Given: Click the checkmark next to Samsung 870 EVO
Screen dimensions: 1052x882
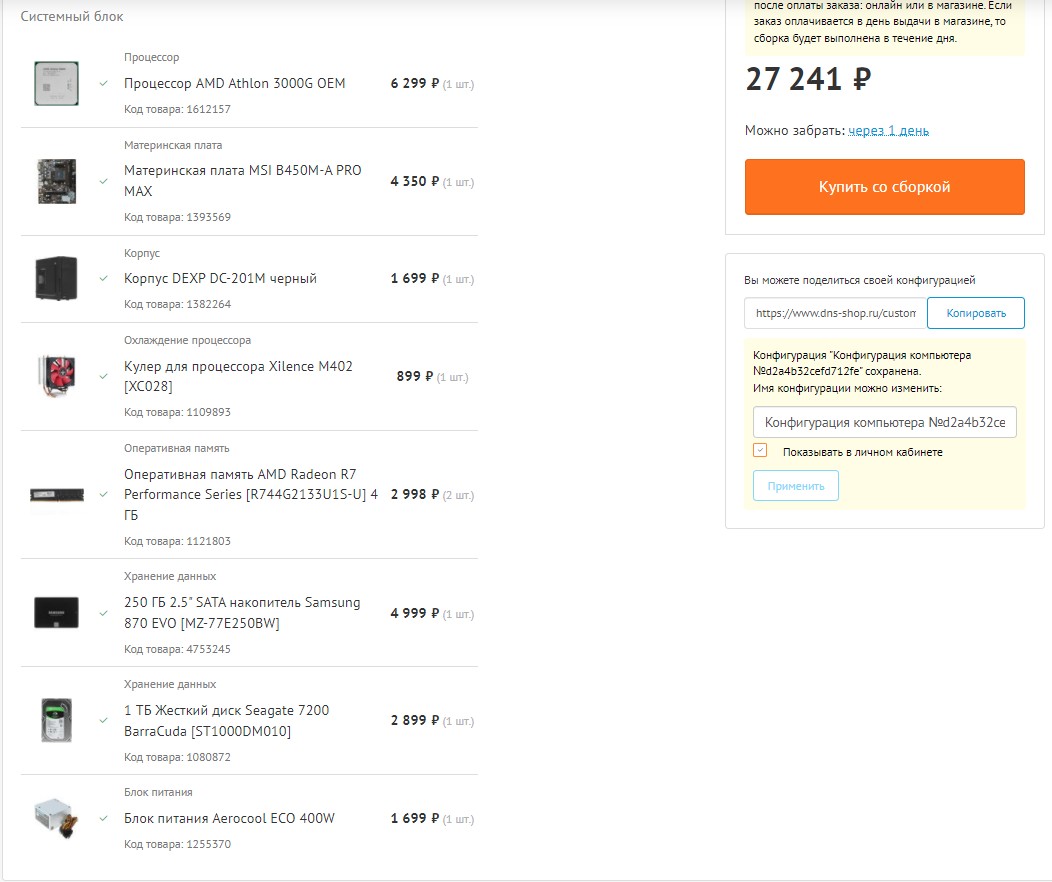Looking at the screenshot, I should (x=103, y=613).
